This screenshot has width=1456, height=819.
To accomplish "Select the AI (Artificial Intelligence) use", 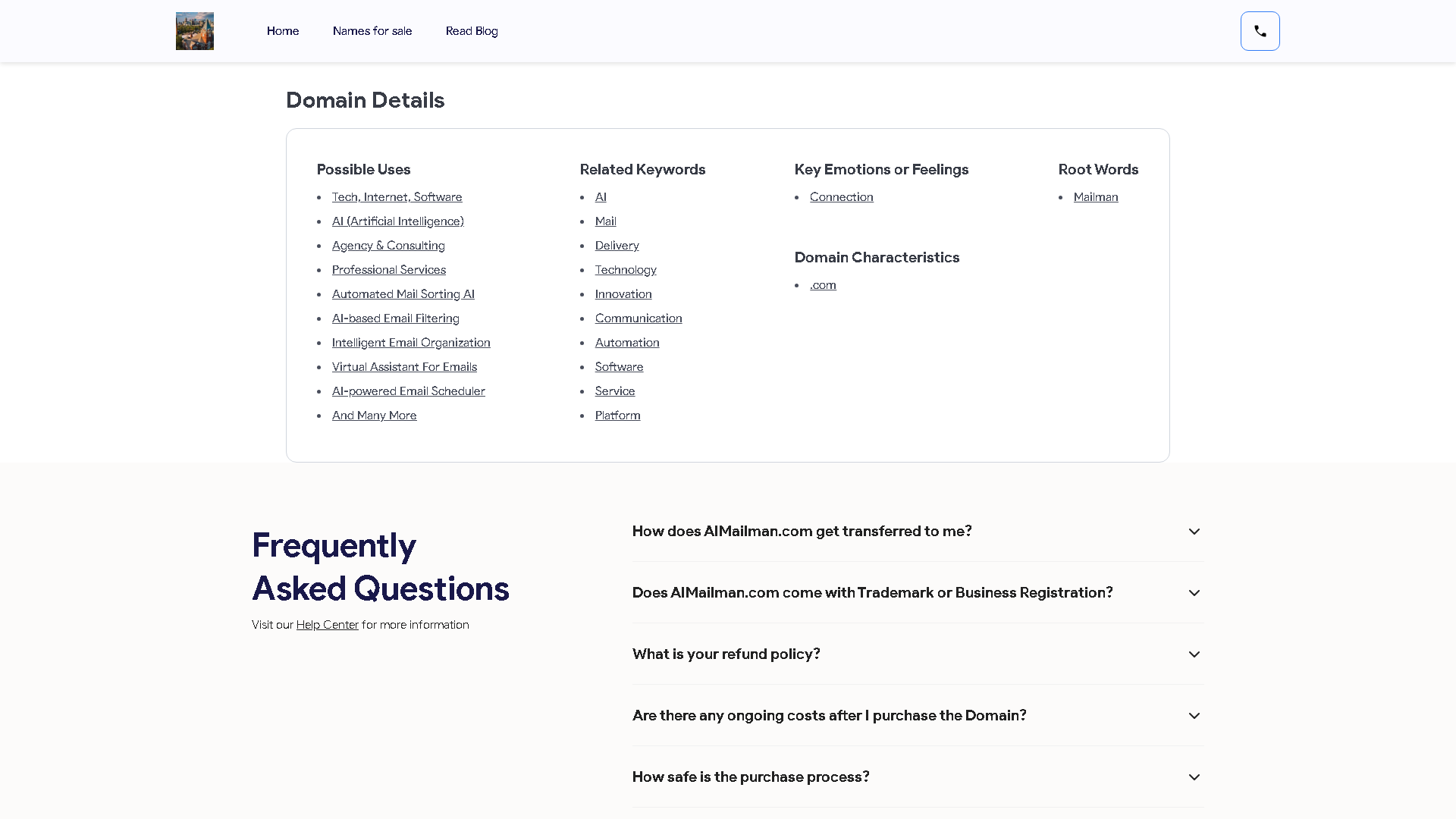I will click(x=397, y=221).
